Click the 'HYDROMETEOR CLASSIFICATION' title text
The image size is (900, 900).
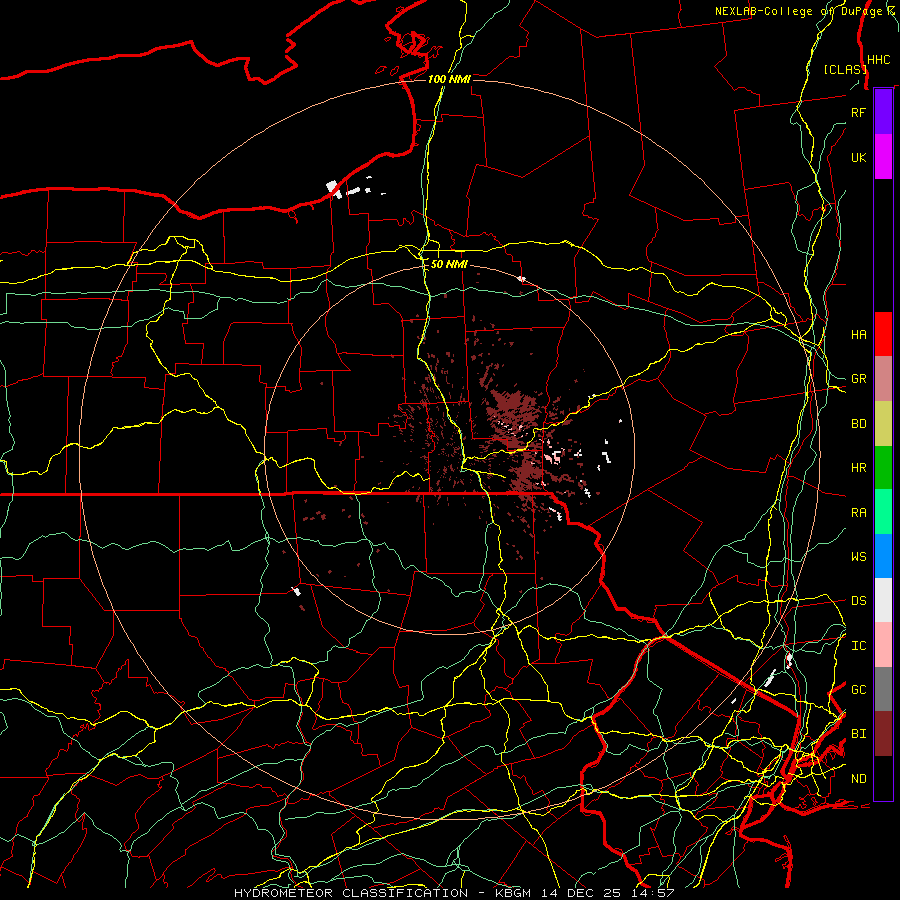(x=351, y=893)
